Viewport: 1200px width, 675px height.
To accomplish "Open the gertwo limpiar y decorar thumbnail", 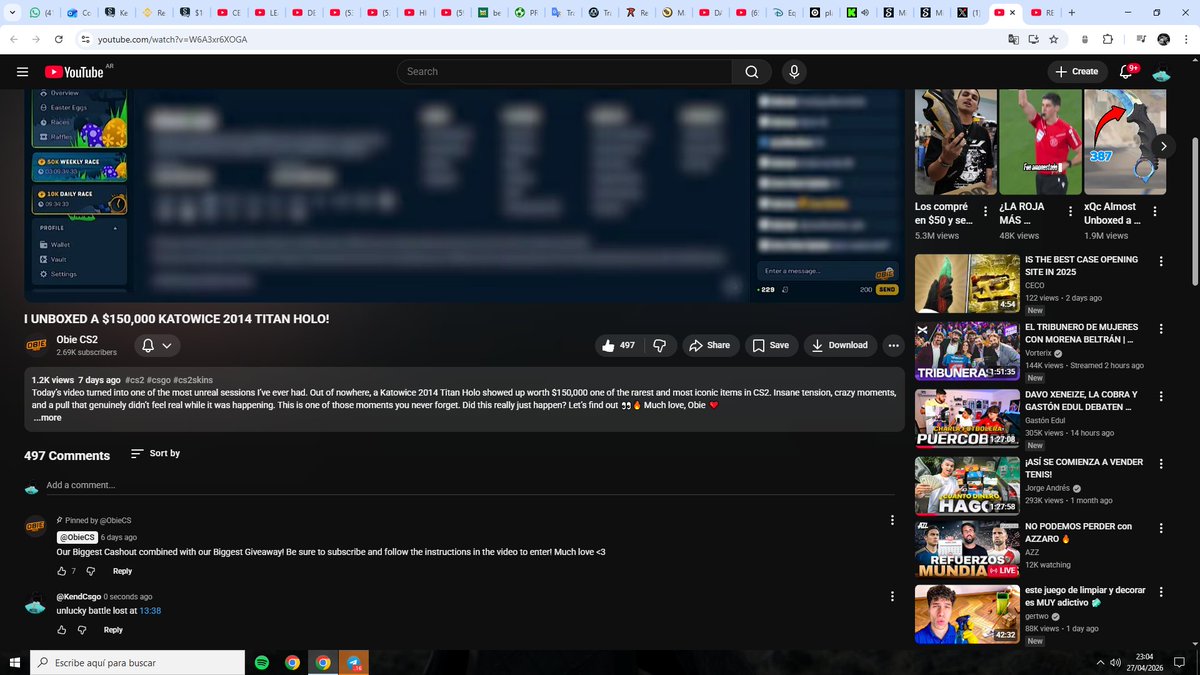I will click(967, 613).
